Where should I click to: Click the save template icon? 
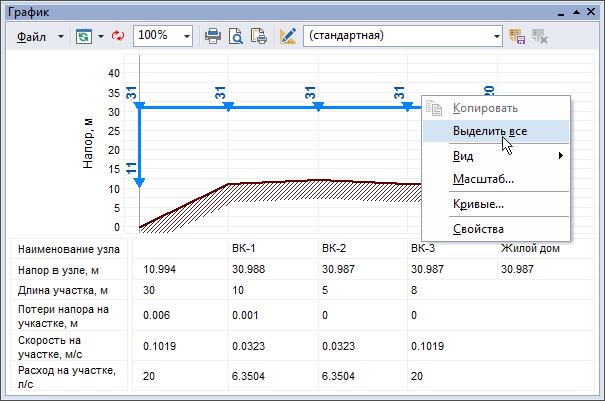[518, 35]
